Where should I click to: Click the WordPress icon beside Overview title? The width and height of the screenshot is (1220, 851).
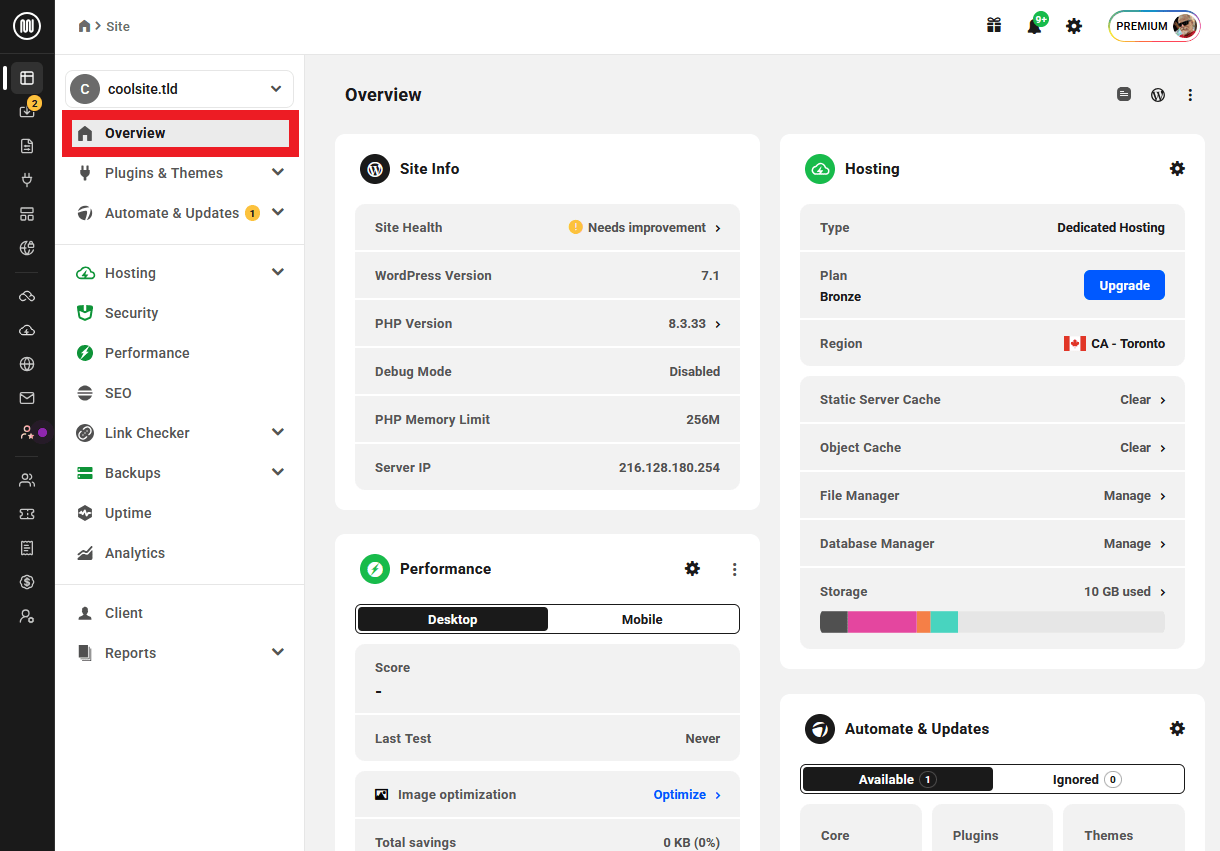click(1158, 95)
